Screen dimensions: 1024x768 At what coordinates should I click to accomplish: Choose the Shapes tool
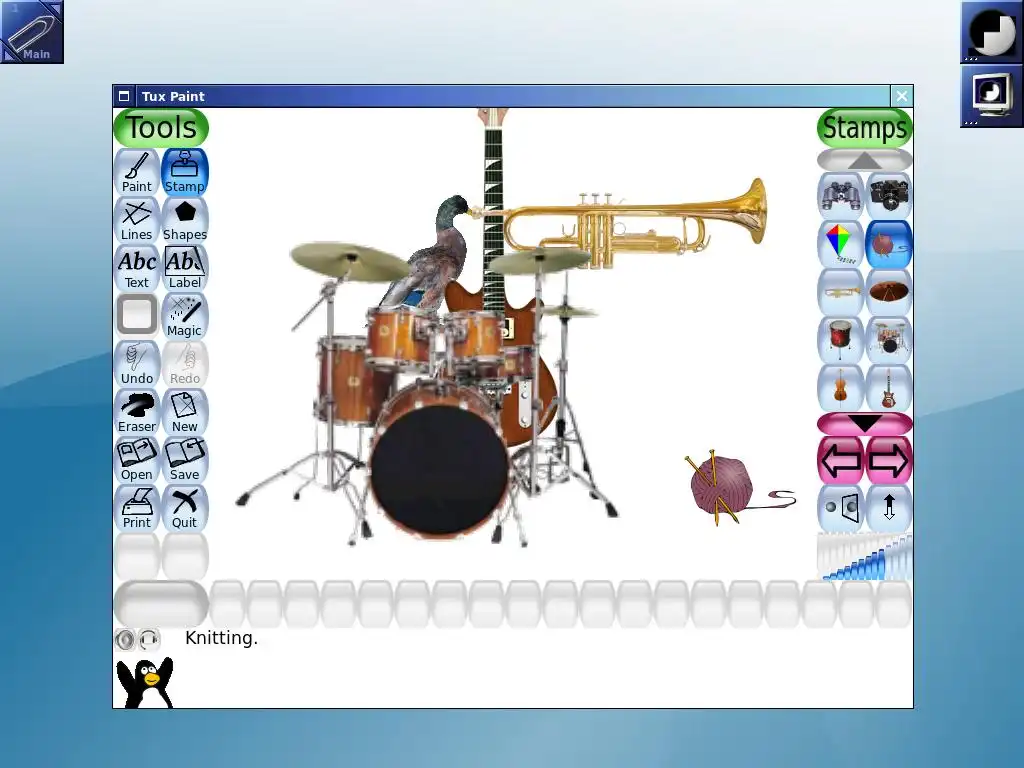click(185, 220)
